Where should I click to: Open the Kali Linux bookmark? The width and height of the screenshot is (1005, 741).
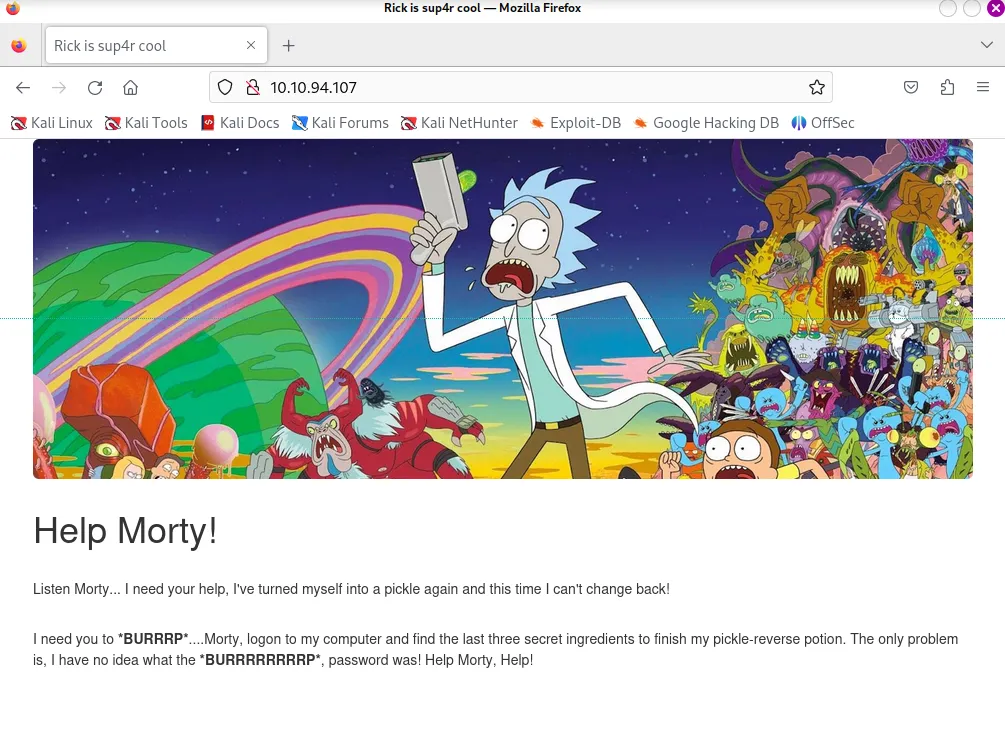[52, 122]
